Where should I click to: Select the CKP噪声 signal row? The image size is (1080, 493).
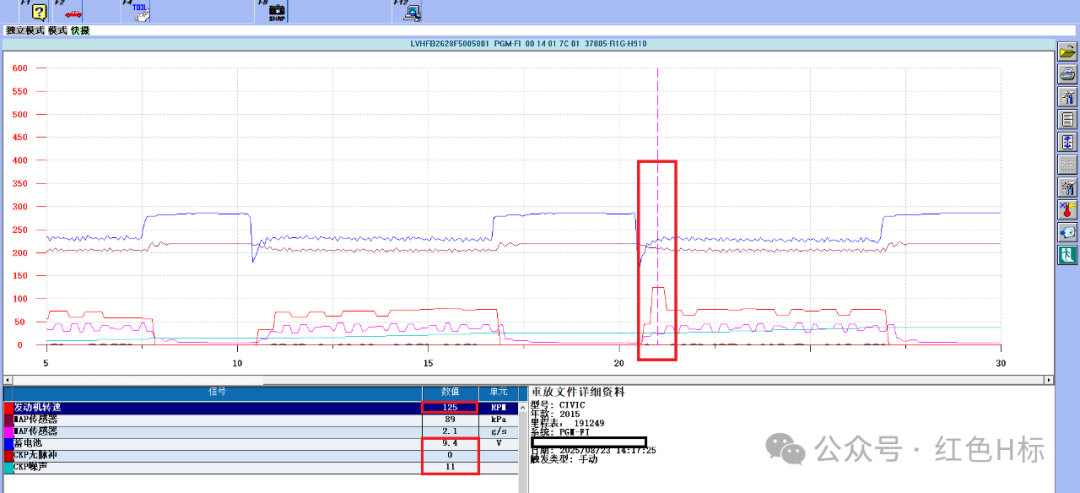pos(261,468)
